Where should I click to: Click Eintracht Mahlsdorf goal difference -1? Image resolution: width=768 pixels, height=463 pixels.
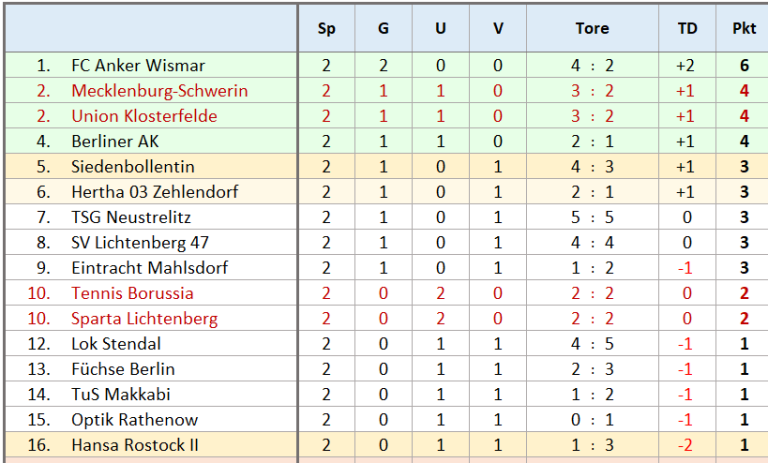pos(685,268)
